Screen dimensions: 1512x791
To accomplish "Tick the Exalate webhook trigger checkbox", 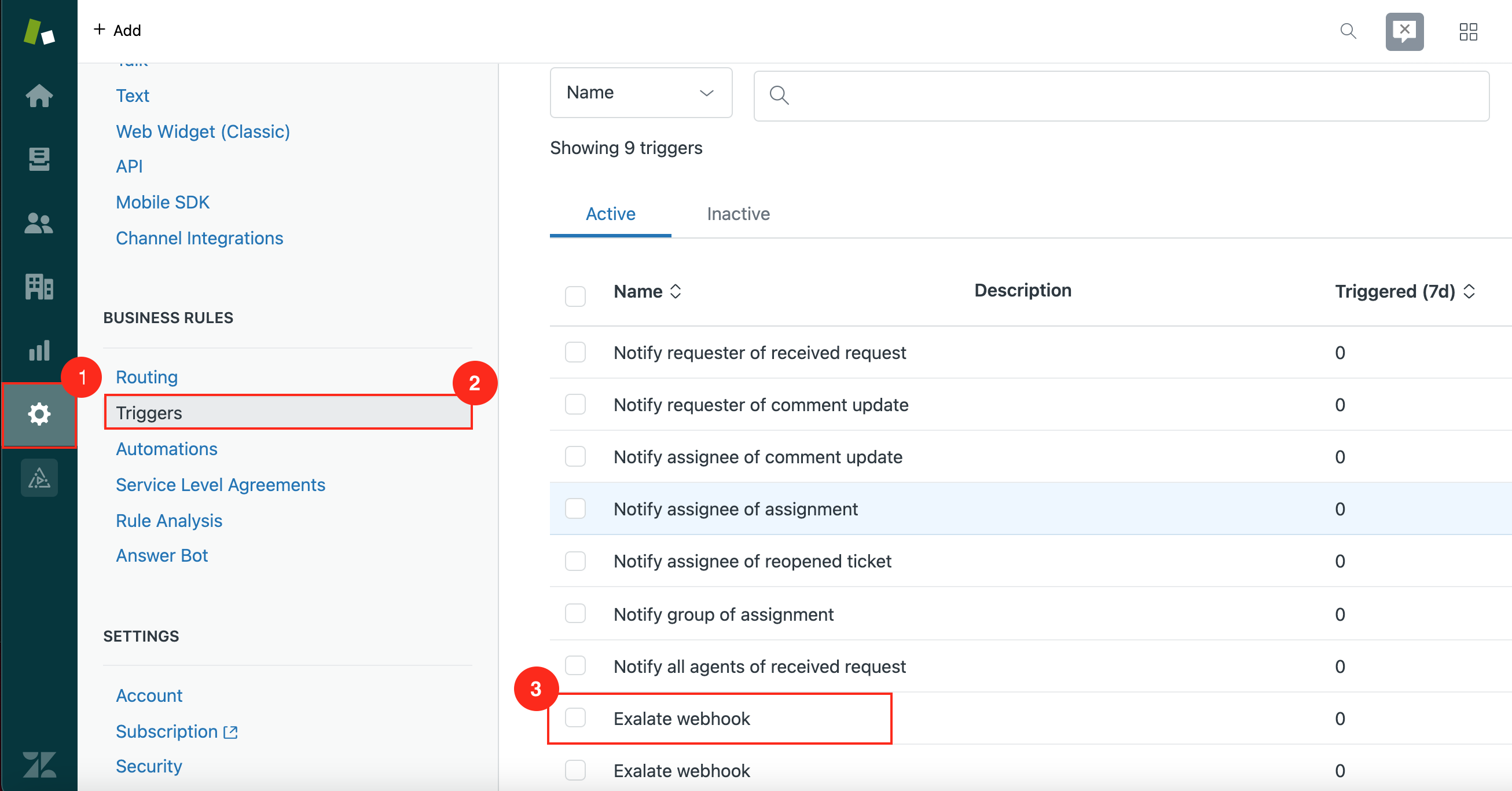I will click(x=575, y=717).
